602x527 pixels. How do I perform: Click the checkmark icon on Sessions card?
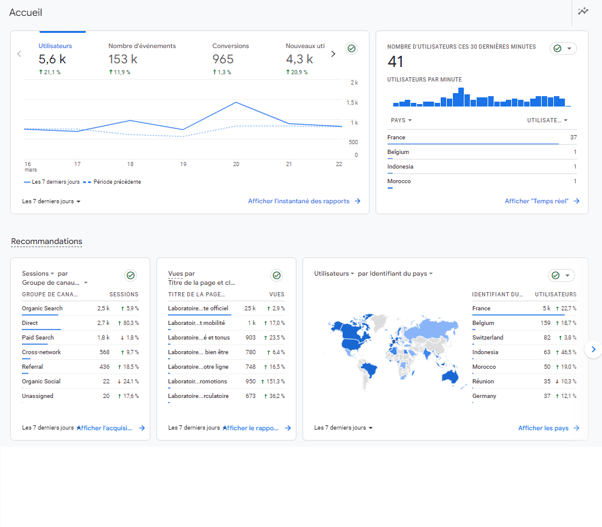tap(130, 275)
